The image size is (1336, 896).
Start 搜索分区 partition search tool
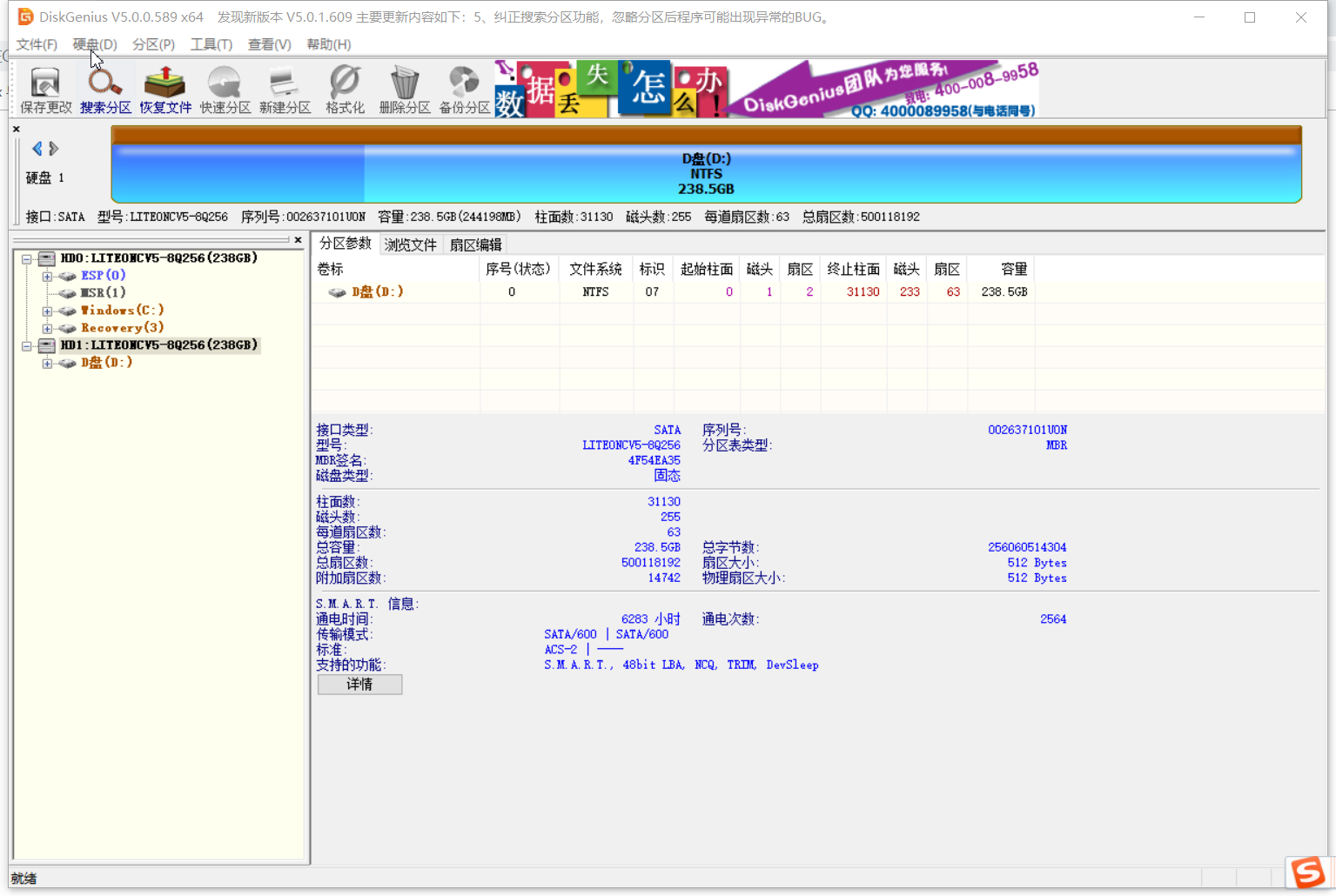point(105,90)
